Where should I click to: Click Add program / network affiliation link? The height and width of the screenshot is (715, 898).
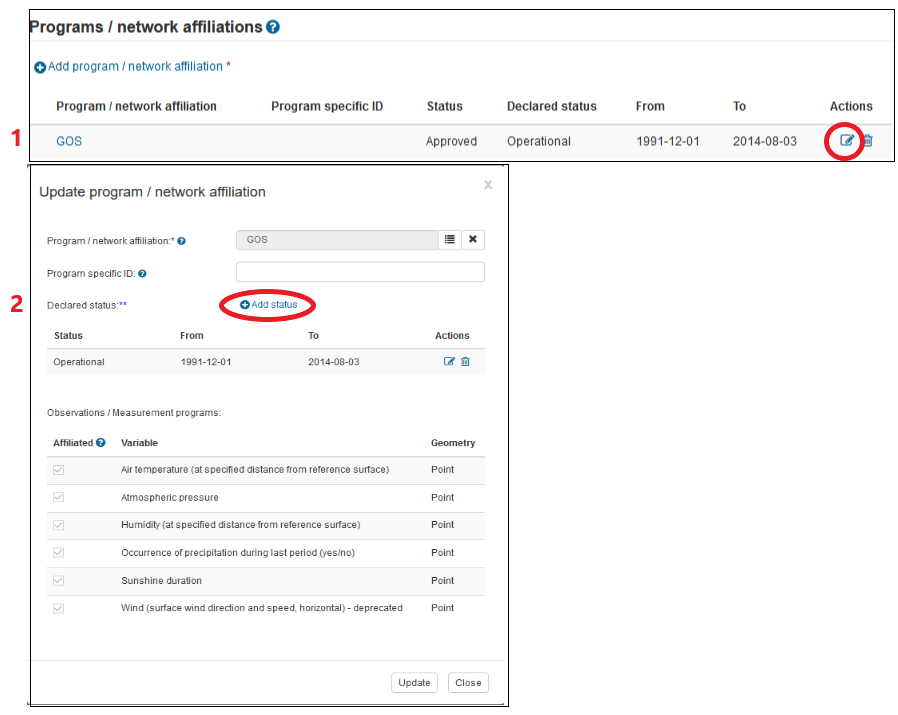[x=128, y=66]
